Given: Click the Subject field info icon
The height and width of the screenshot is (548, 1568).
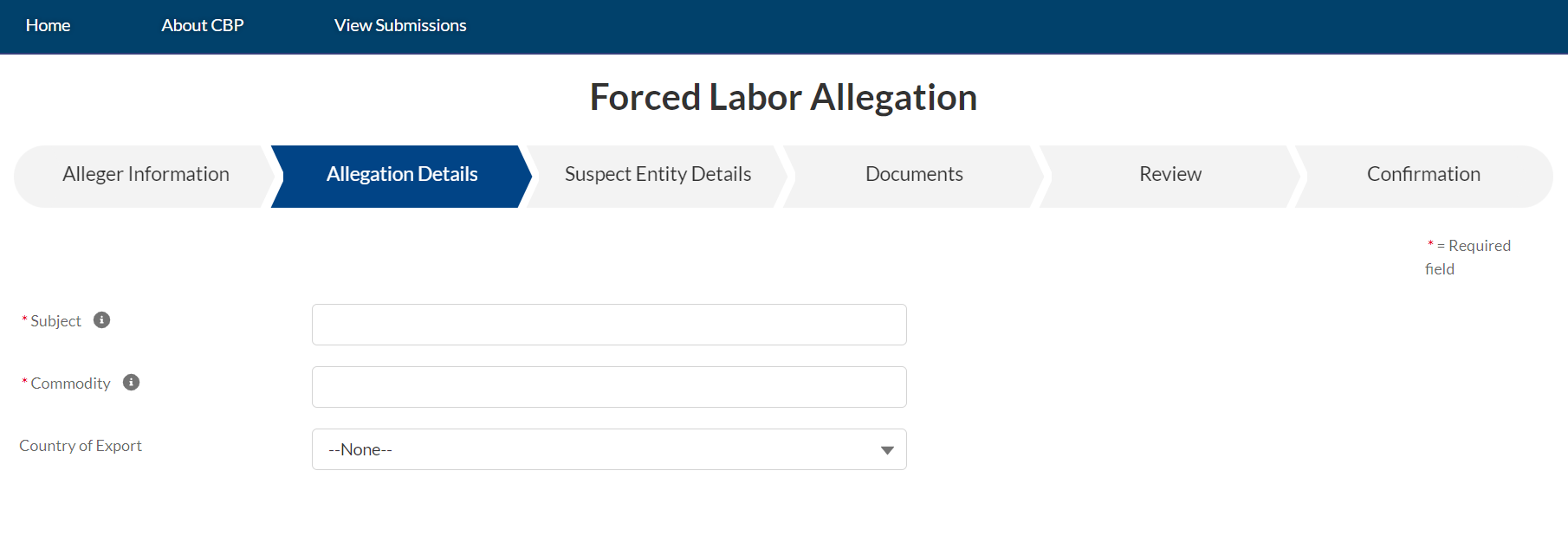Looking at the screenshot, I should (101, 320).
